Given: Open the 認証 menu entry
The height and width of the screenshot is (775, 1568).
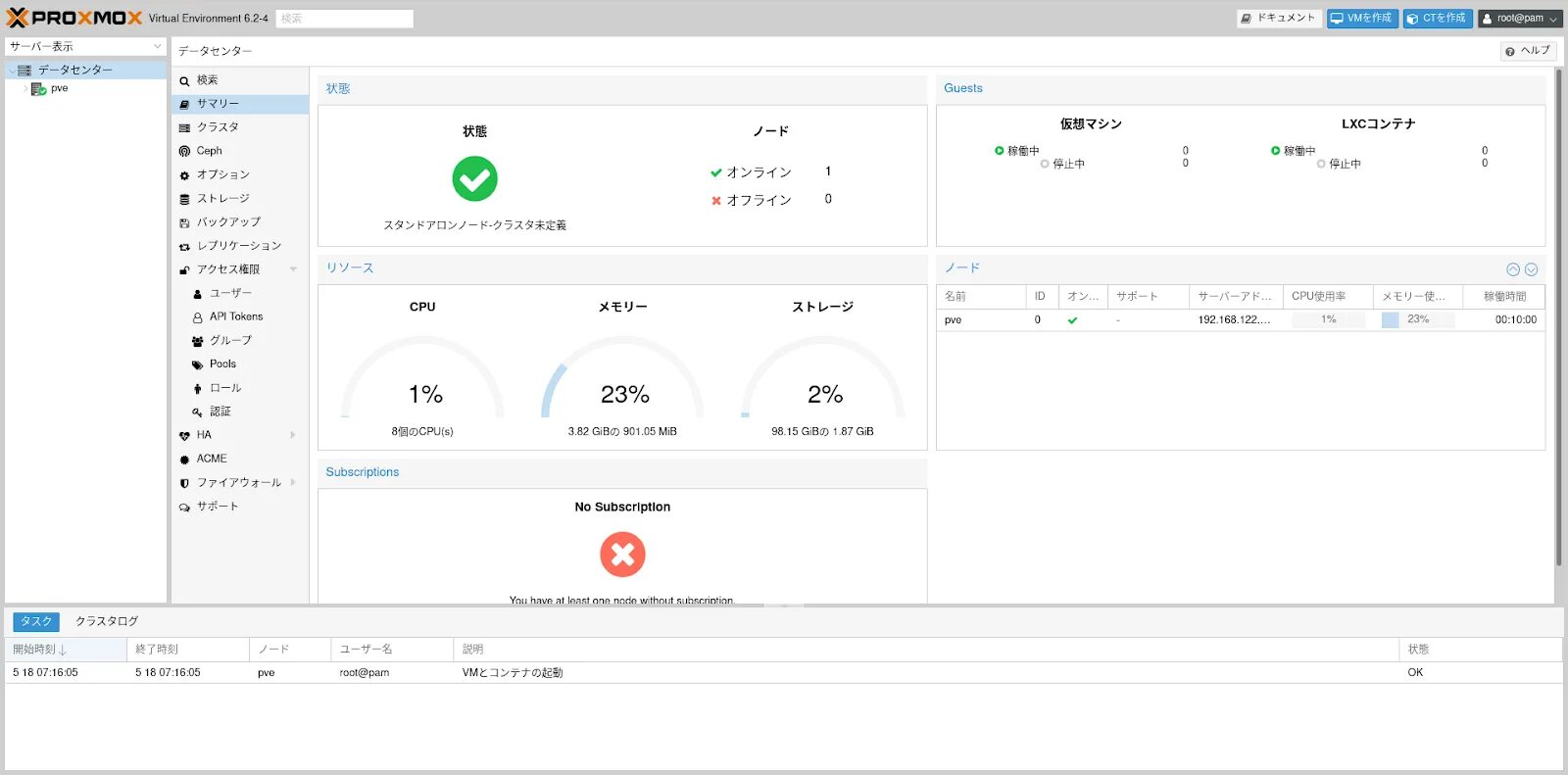Looking at the screenshot, I should 240,412.
